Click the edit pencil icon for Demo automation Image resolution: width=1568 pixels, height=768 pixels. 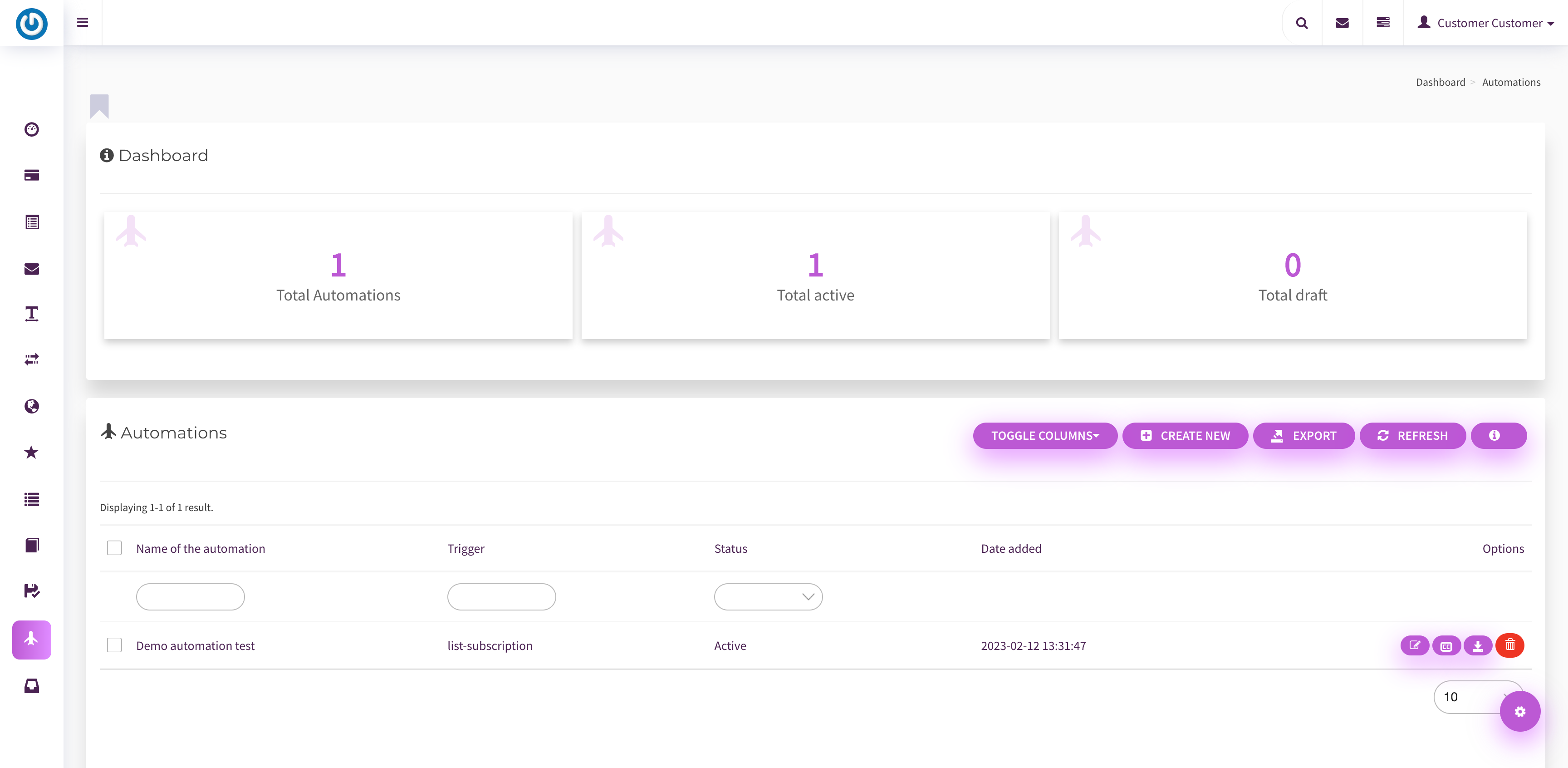point(1415,645)
